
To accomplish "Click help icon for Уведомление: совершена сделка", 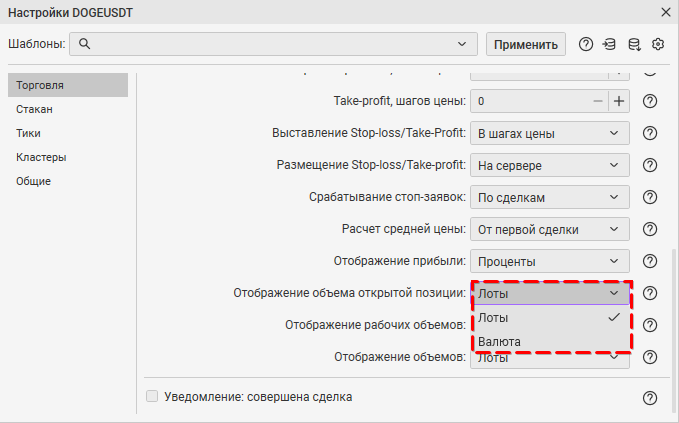I will click(649, 398).
